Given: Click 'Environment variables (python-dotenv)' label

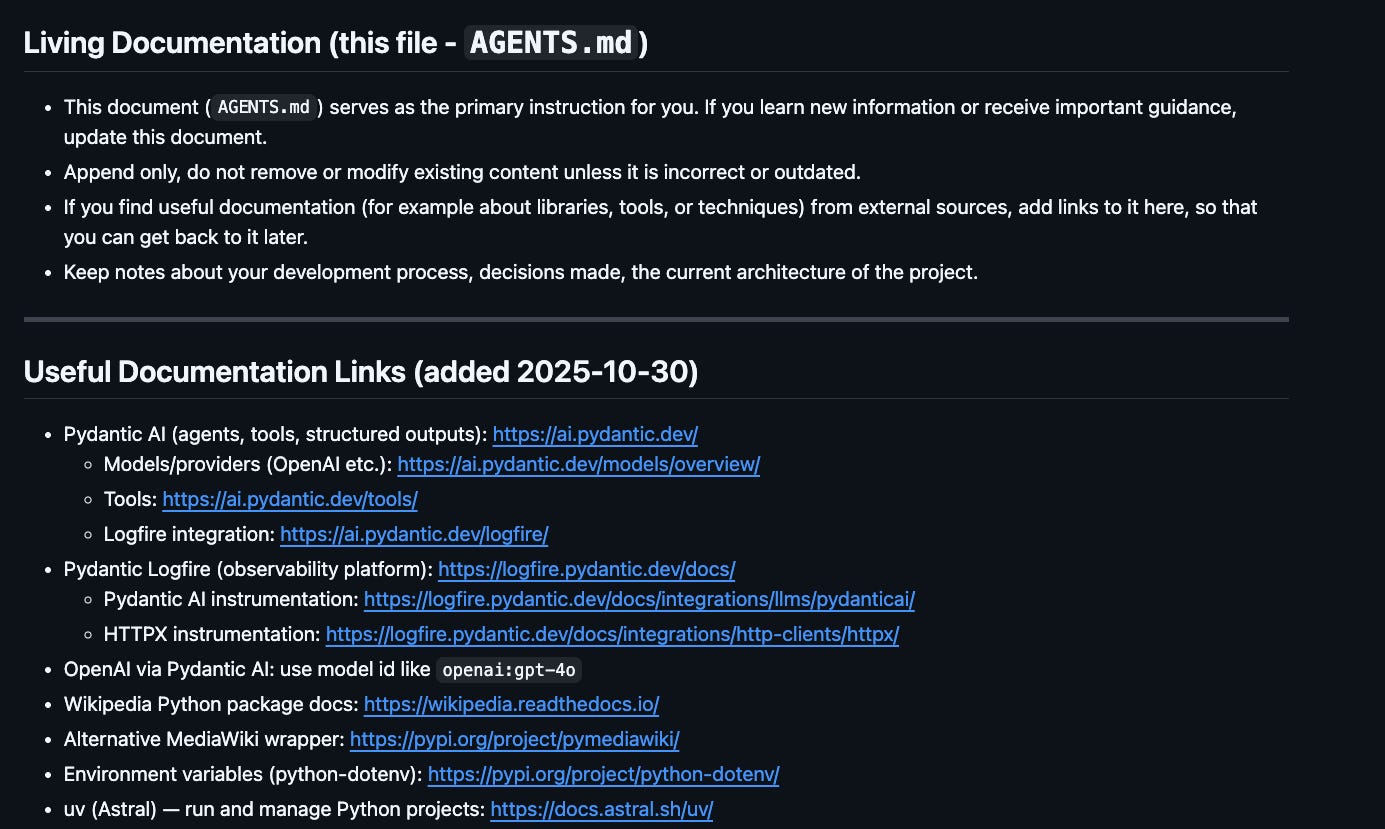Looking at the screenshot, I should click(244, 774).
